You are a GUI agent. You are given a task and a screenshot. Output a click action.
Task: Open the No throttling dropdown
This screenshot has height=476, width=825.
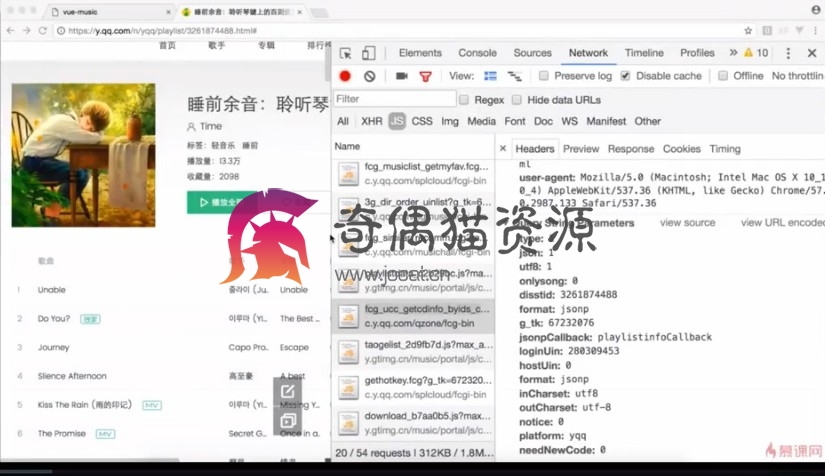pyautogui.click(x=797, y=76)
